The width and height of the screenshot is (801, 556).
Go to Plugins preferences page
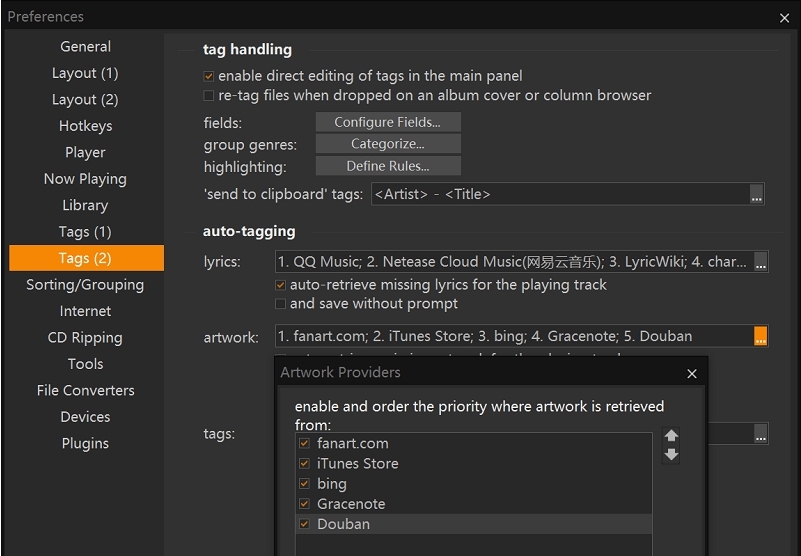click(85, 443)
